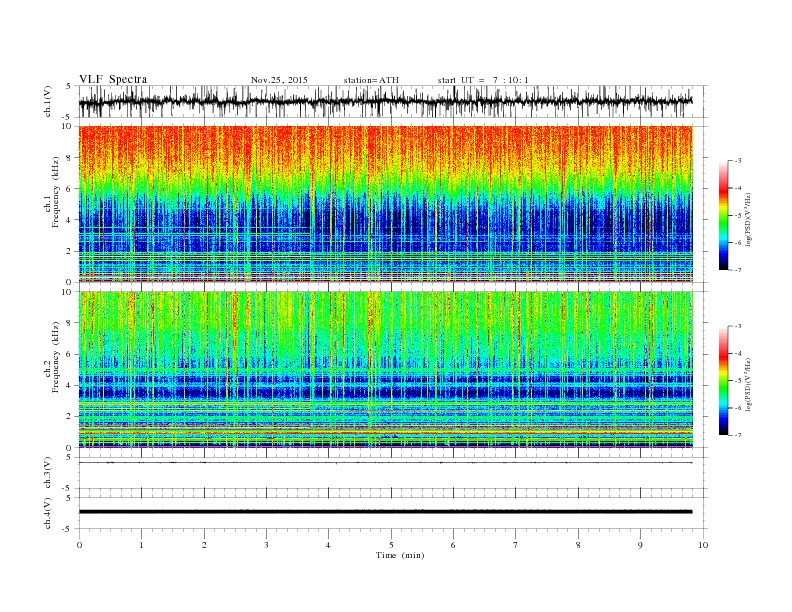Click the "ch.3(V)" axis label
The image size is (792, 612).
48,473
